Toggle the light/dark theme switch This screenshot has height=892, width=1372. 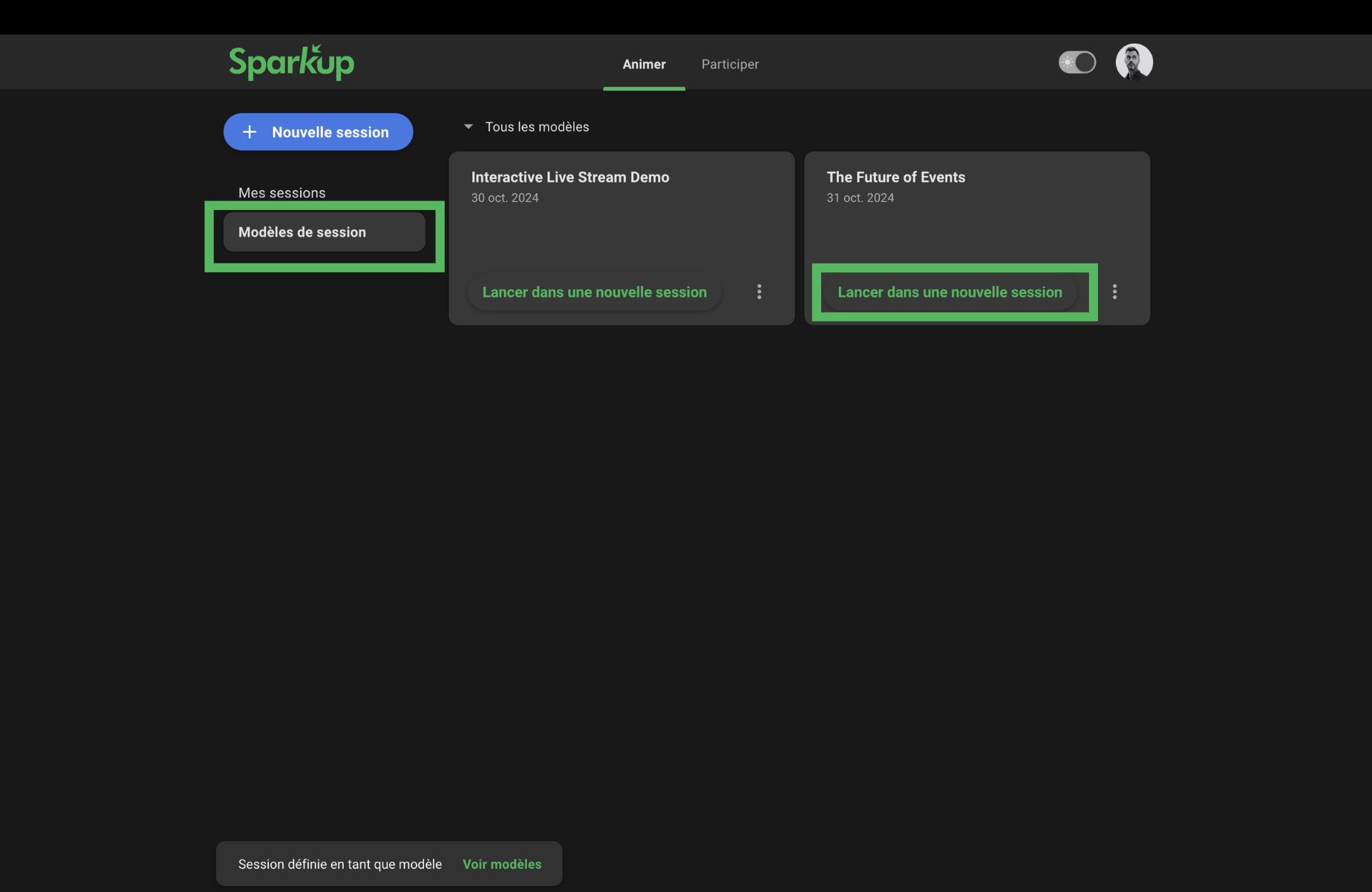pyautogui.click(x=1077, y=62)
